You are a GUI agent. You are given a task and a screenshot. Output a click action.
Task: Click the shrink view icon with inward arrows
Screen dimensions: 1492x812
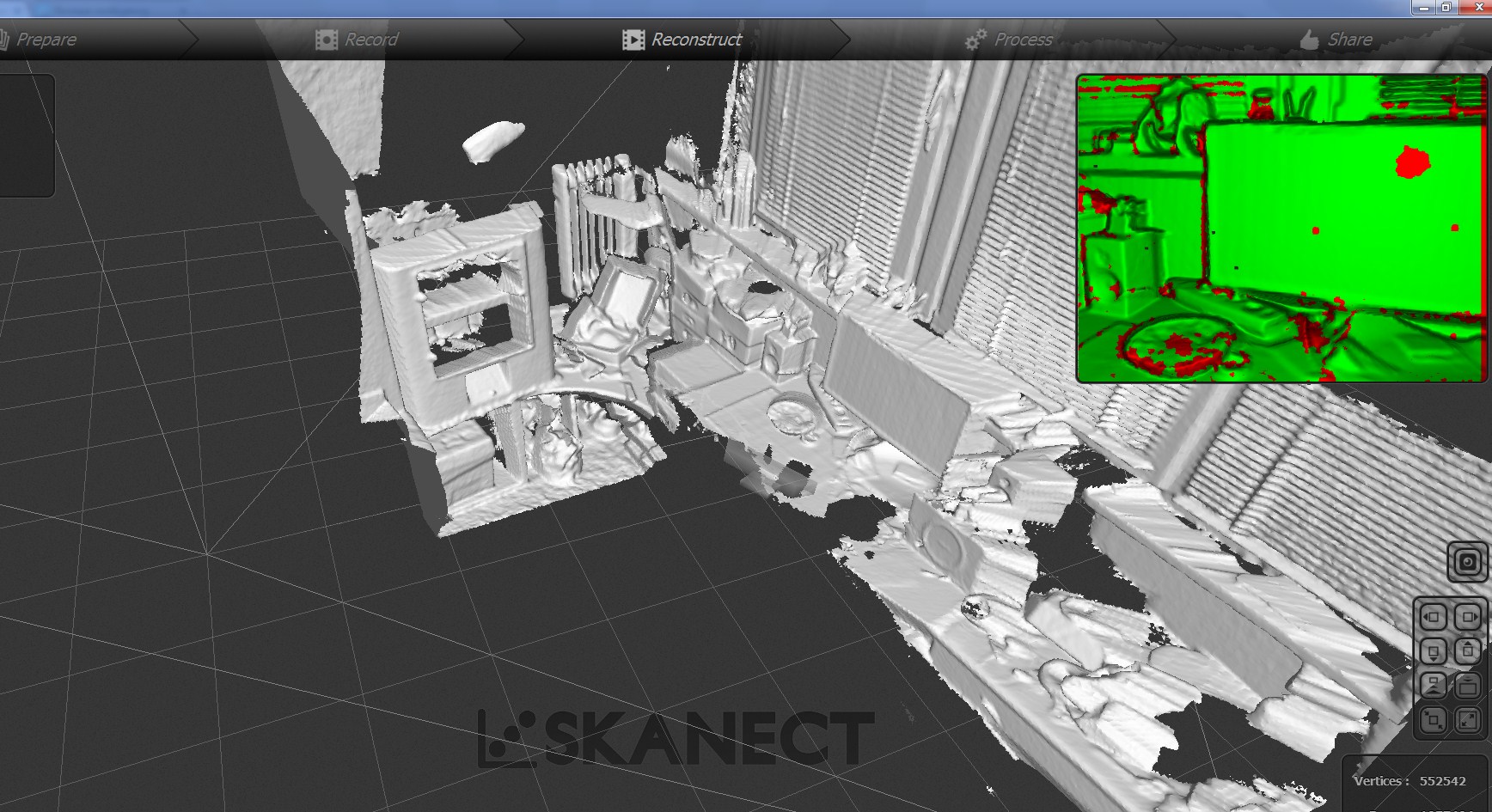click(x=1433, y=720)
